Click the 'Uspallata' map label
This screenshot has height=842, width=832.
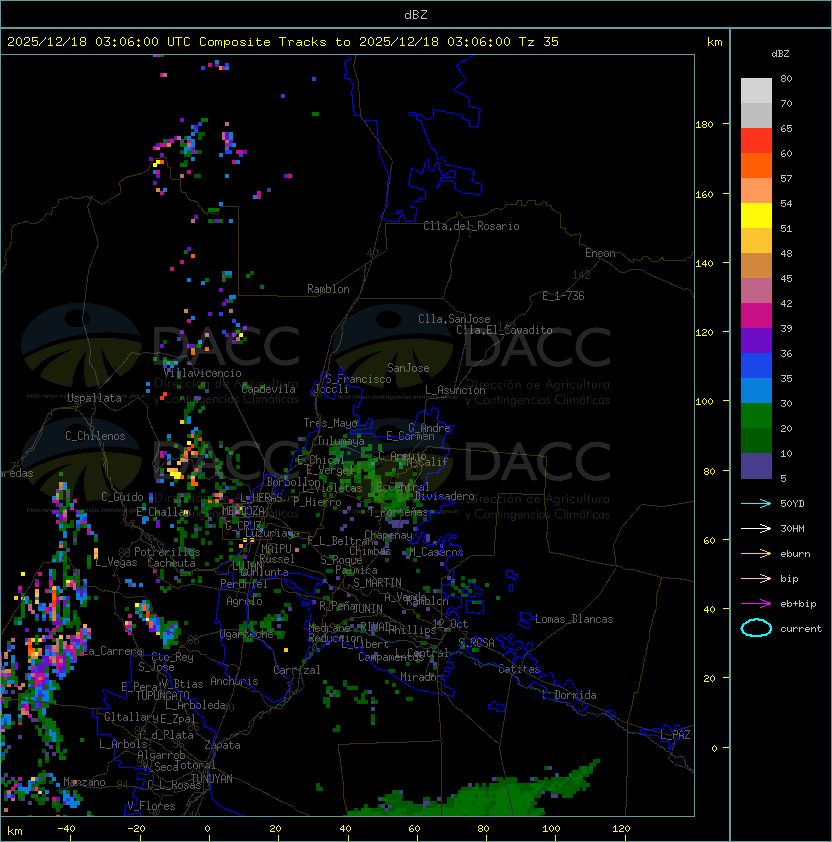point(94,398)
